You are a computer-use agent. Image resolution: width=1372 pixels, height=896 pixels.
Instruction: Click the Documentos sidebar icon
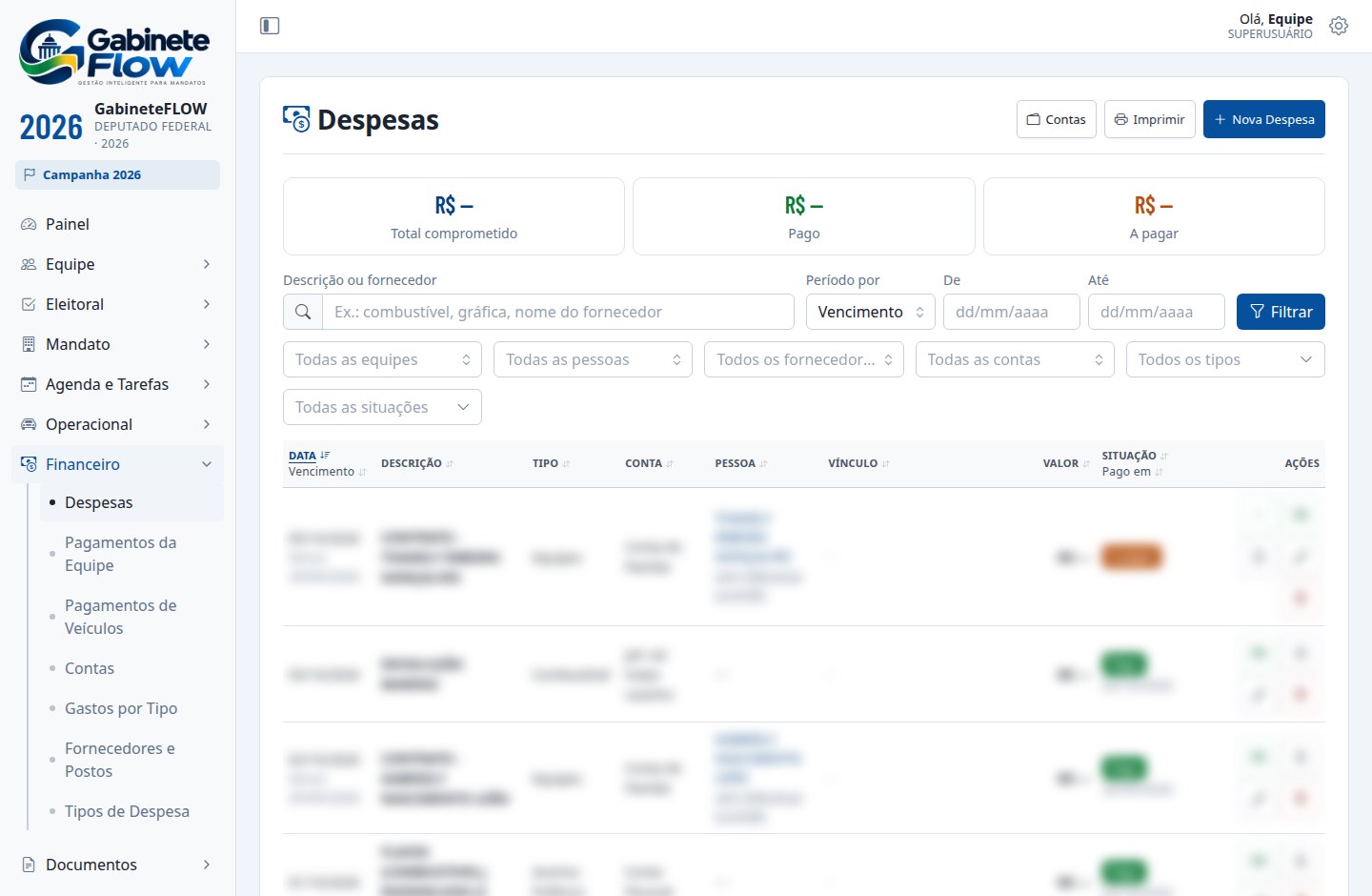(29, 865)
